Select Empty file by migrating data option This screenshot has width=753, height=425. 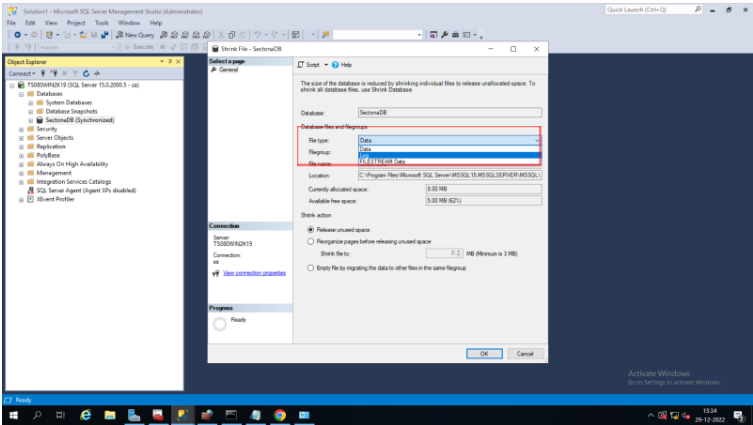(310, 268)
